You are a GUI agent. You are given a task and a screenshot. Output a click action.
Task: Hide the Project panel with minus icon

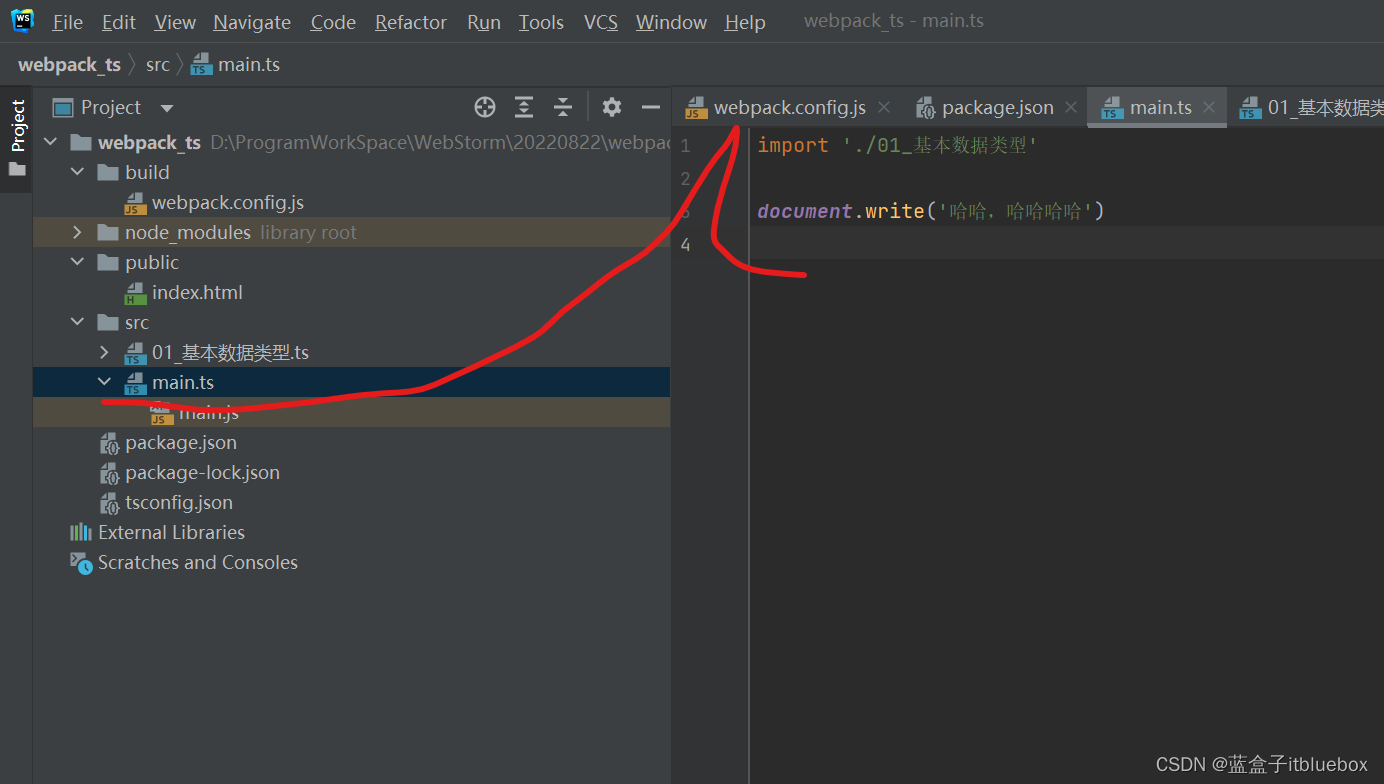coord(651,107)
